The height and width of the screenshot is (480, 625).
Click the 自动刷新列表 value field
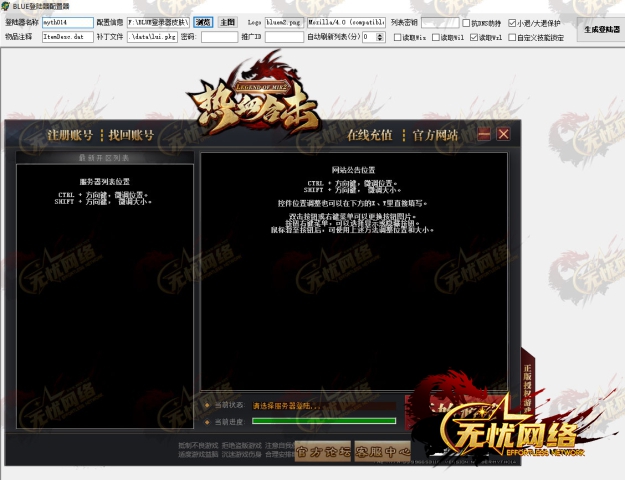[369, 37]
